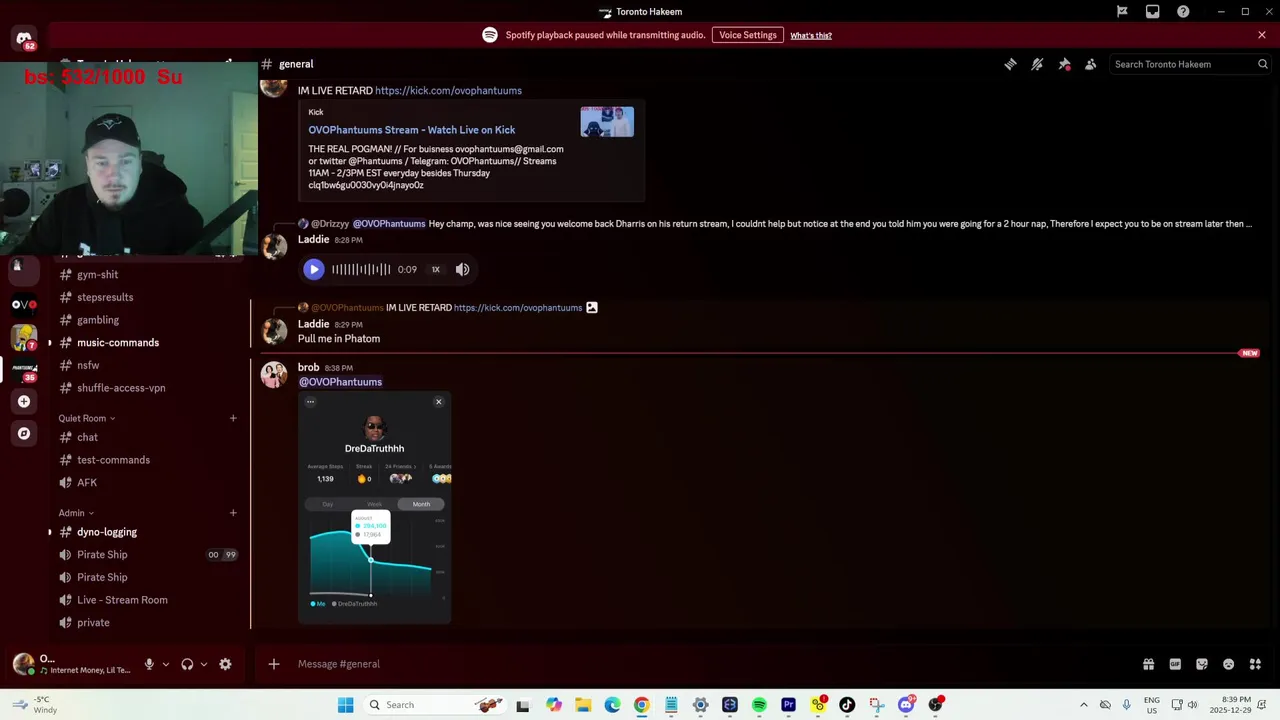The height and width of the screenshot is (720, 1280).
Task: Open the Kick stream preview thumbnail
Action: pyautogui.click(x=607, y=122)
